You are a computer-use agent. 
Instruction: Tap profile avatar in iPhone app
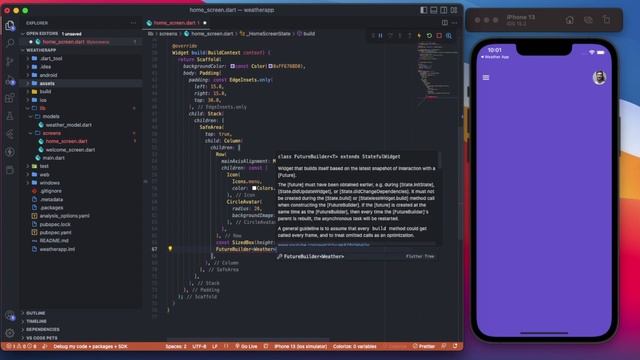pyautogui.click(x=599, y=78)
